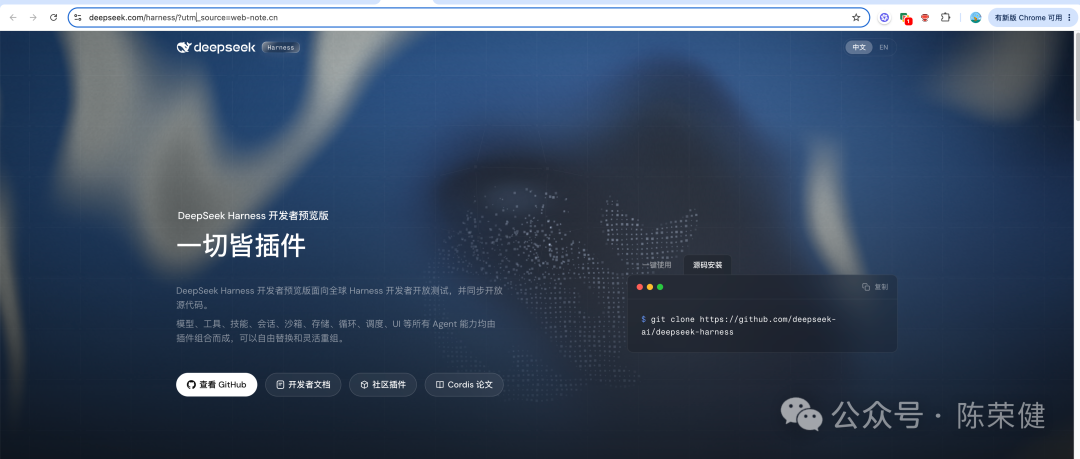
Task: Open Cordis 论文 button
Action: (464, 385)
